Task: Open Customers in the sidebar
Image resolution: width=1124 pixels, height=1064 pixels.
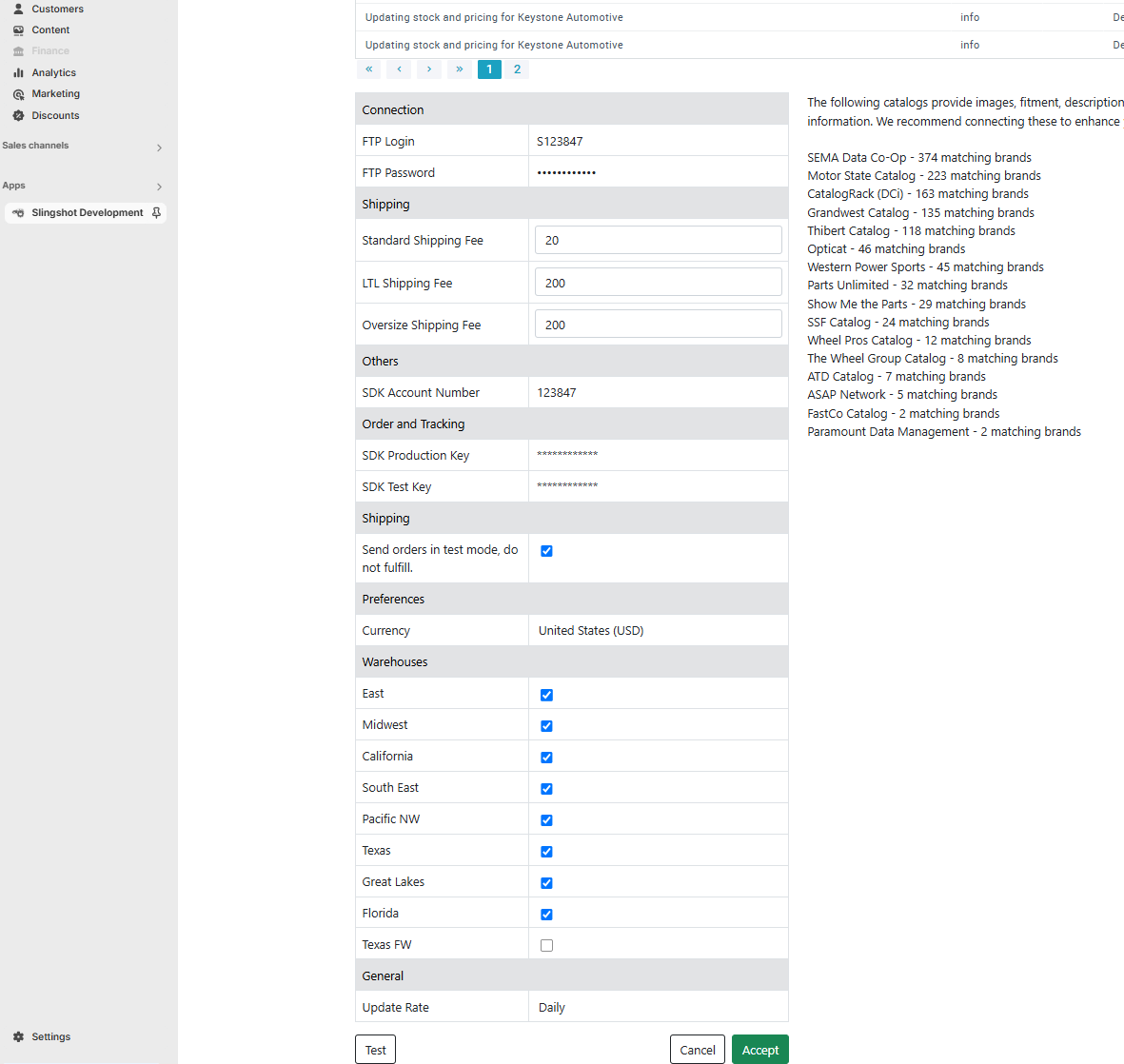Action: 57,9
